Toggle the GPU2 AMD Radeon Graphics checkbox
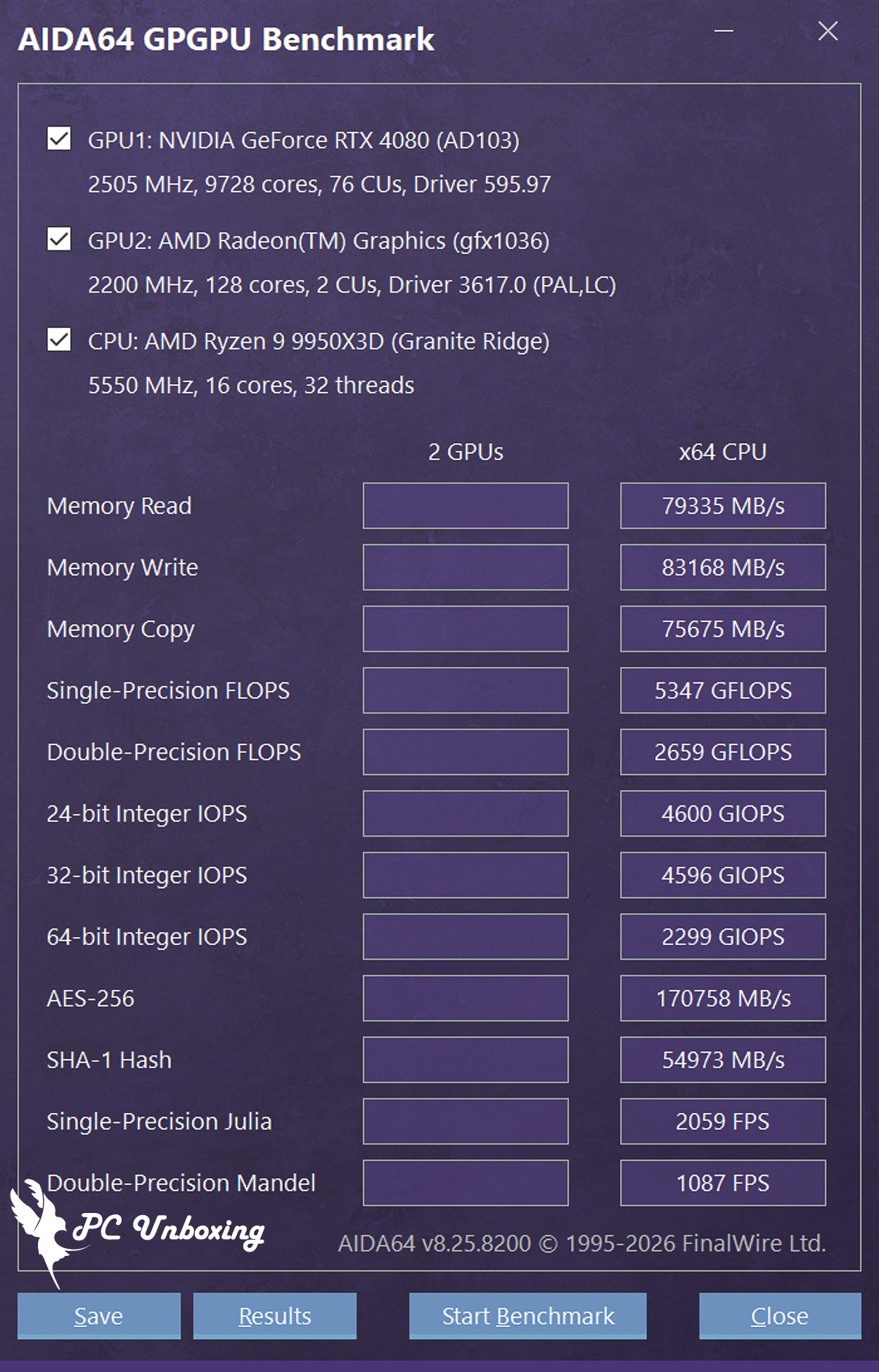The image size is (879, 1372). click(x=59, y=239)
